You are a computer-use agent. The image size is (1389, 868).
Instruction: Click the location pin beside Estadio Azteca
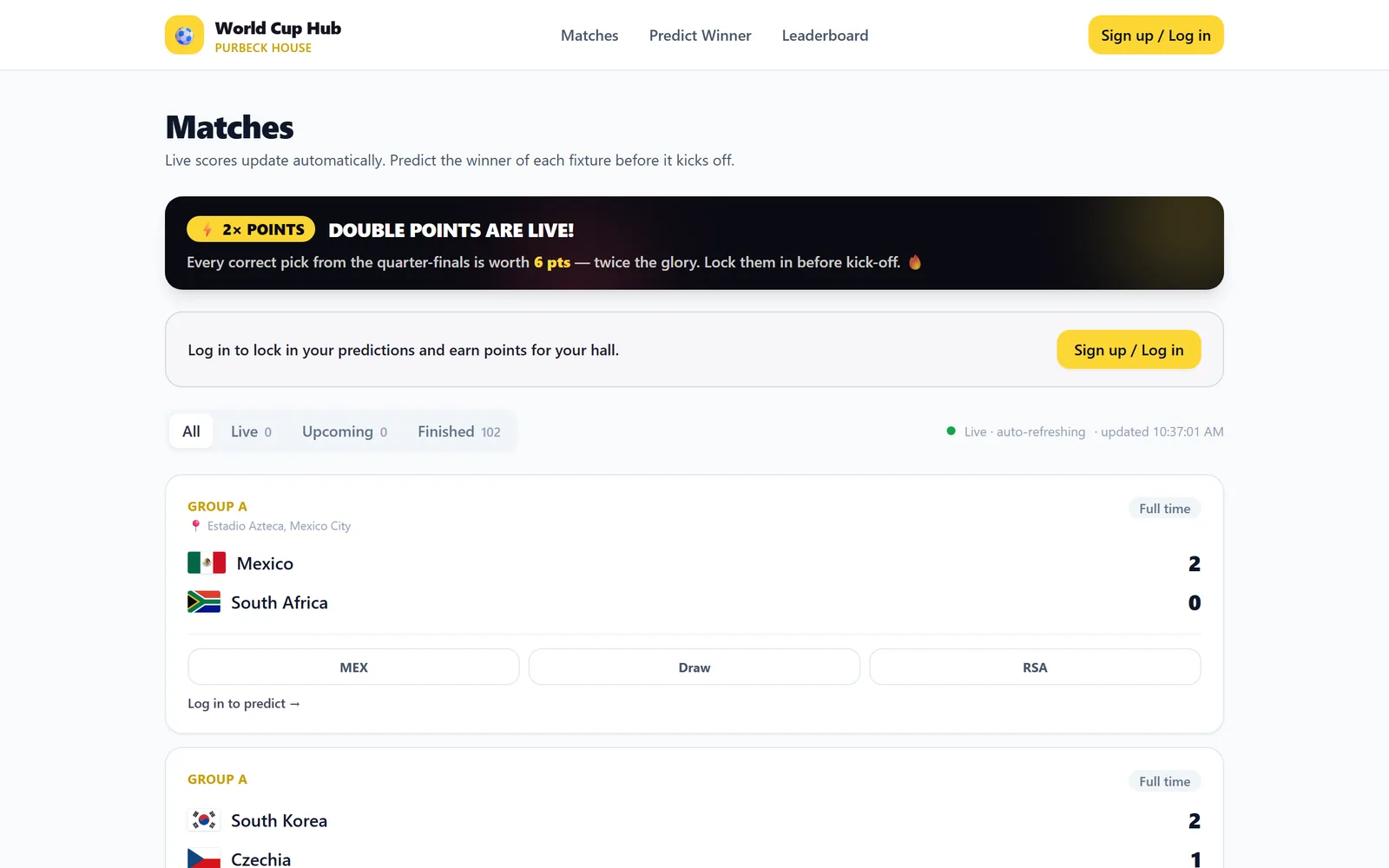point(195,526)
